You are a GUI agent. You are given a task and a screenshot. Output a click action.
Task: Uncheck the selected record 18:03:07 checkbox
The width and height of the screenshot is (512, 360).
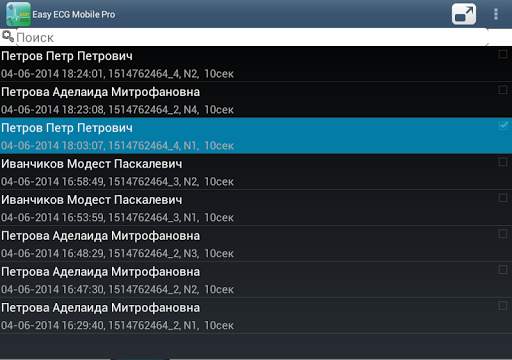503,126
